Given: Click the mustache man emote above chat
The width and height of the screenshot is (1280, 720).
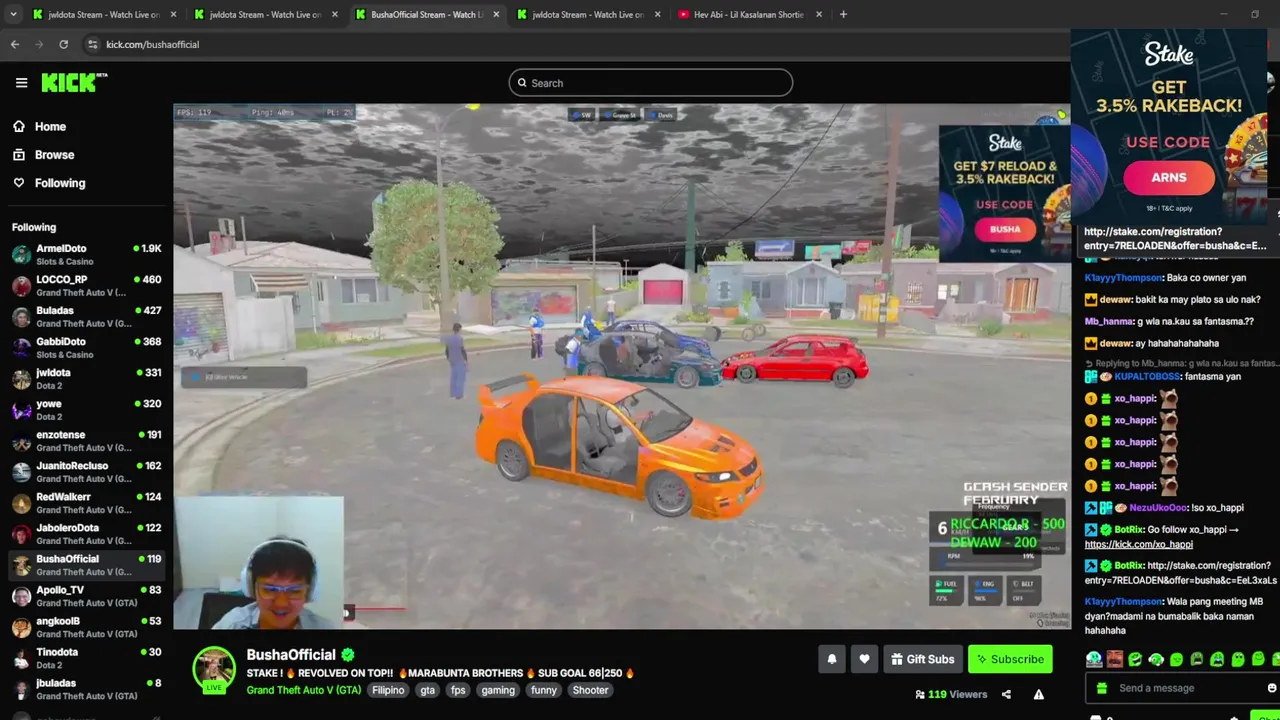Looking at the screenshot, I should [x=1115, y=659].
